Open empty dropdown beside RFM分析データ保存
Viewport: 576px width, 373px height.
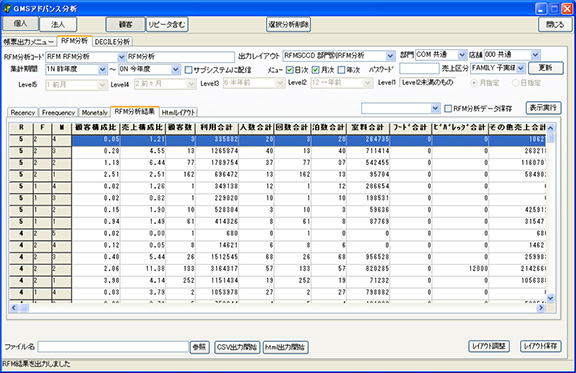[435, 108]
